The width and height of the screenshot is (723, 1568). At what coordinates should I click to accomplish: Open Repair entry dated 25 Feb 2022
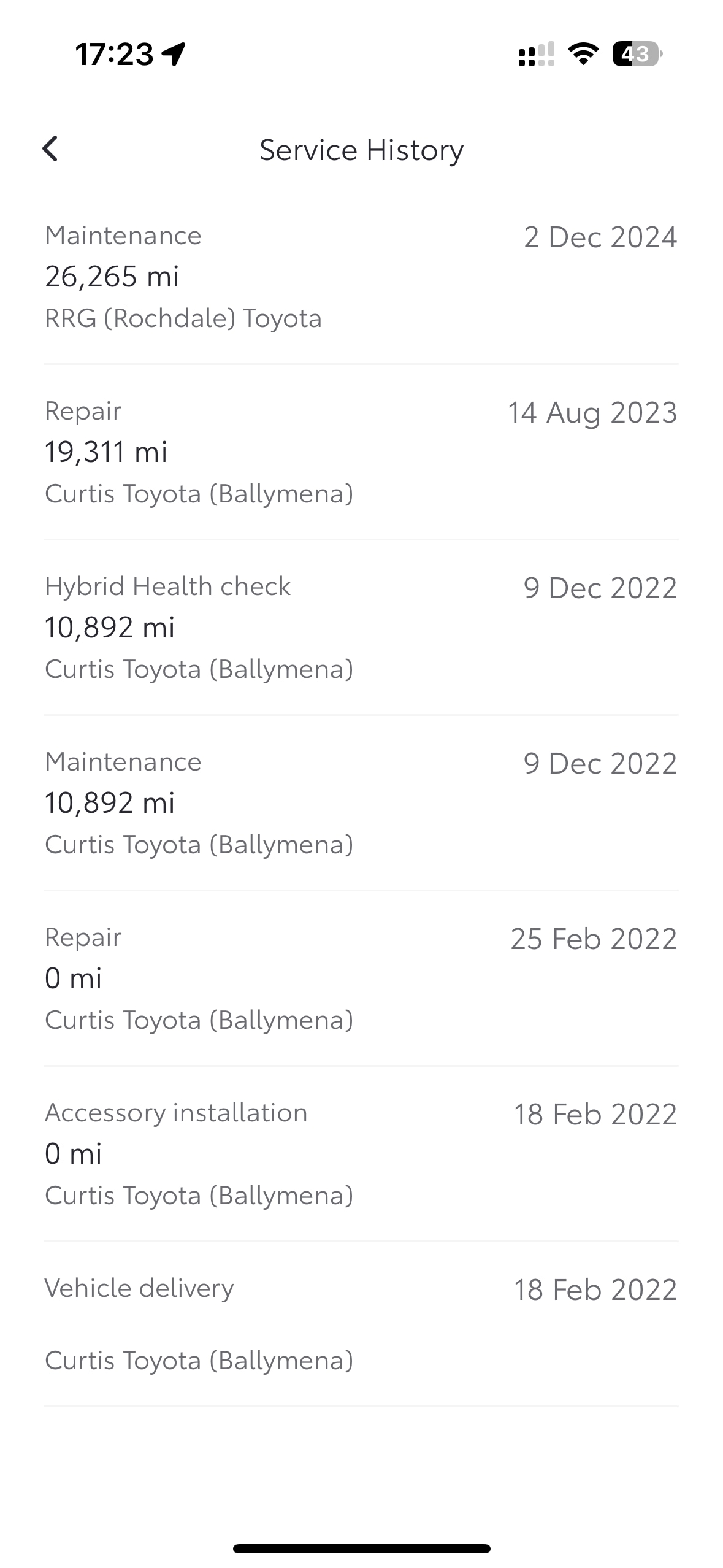[x=361, y=978]
